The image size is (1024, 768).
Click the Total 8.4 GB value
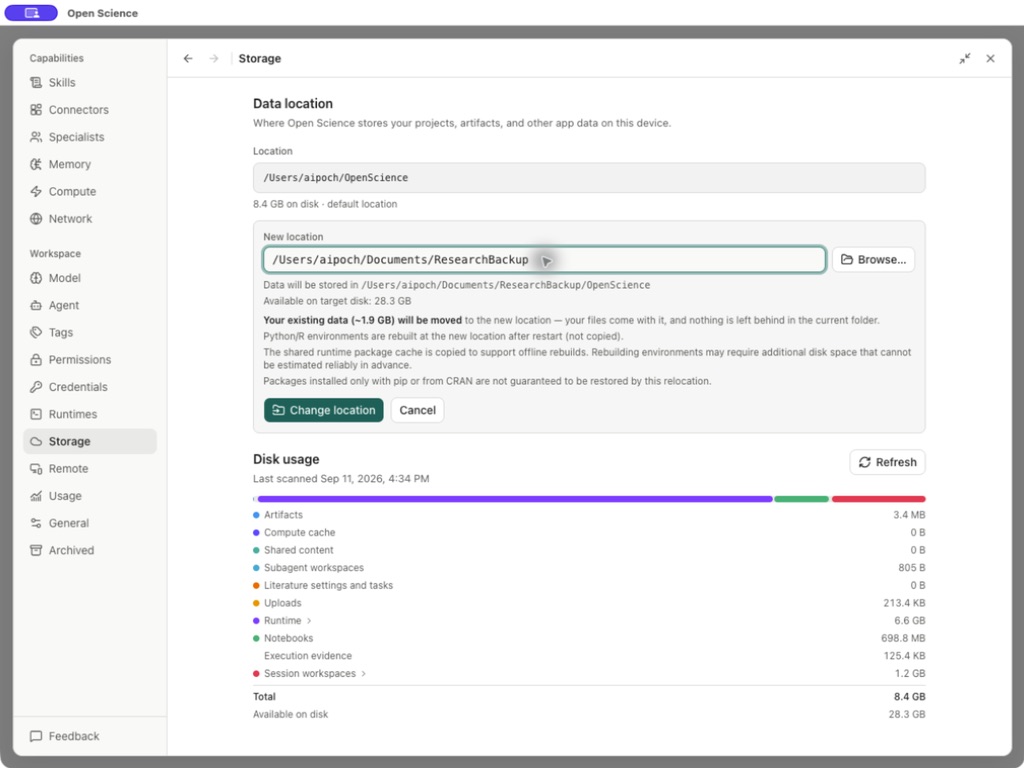tap(910, 697)
